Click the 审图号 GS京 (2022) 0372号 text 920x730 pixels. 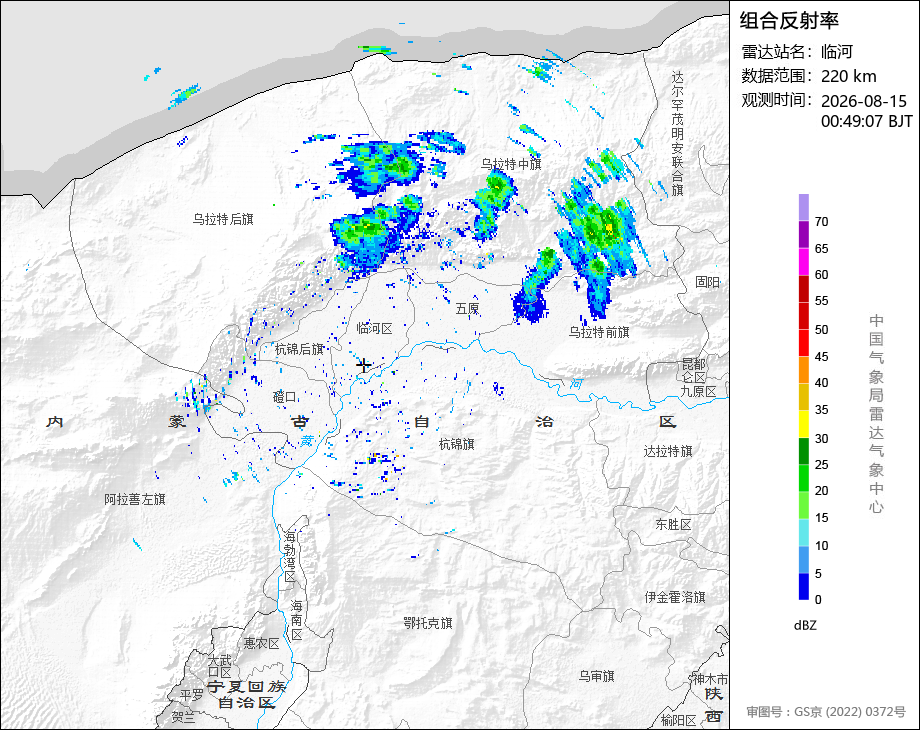826,712
